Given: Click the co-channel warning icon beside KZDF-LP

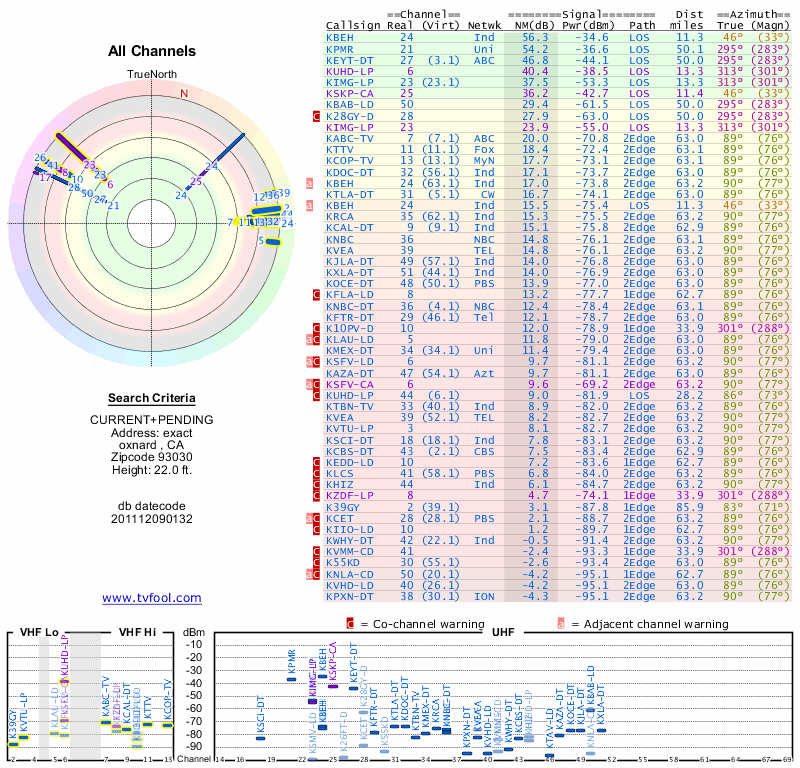Looking at the screenshot, I should coord(316,496).
